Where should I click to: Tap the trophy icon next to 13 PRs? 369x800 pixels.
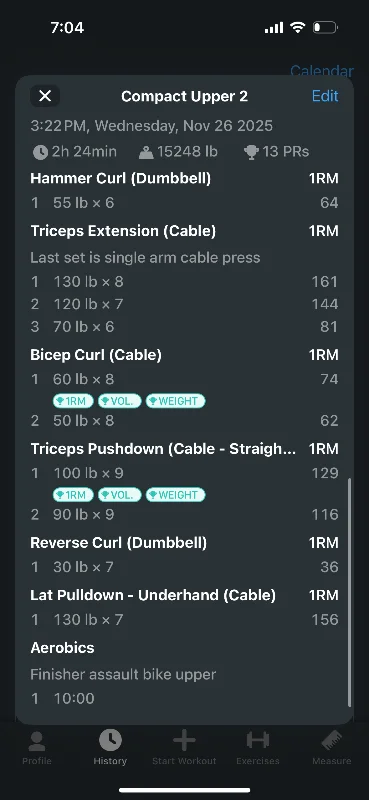pos(251,152)
